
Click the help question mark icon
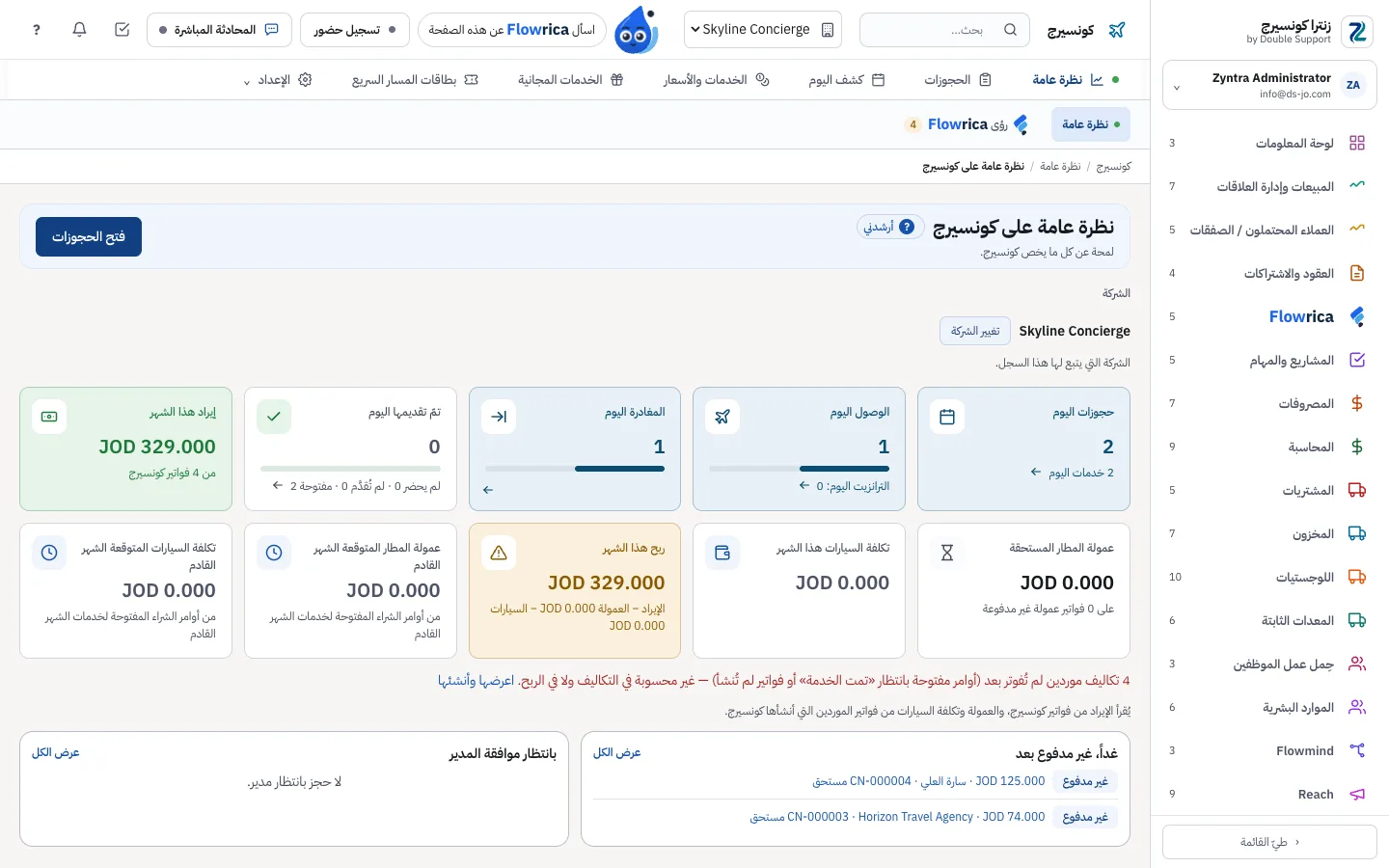(37, 30)
